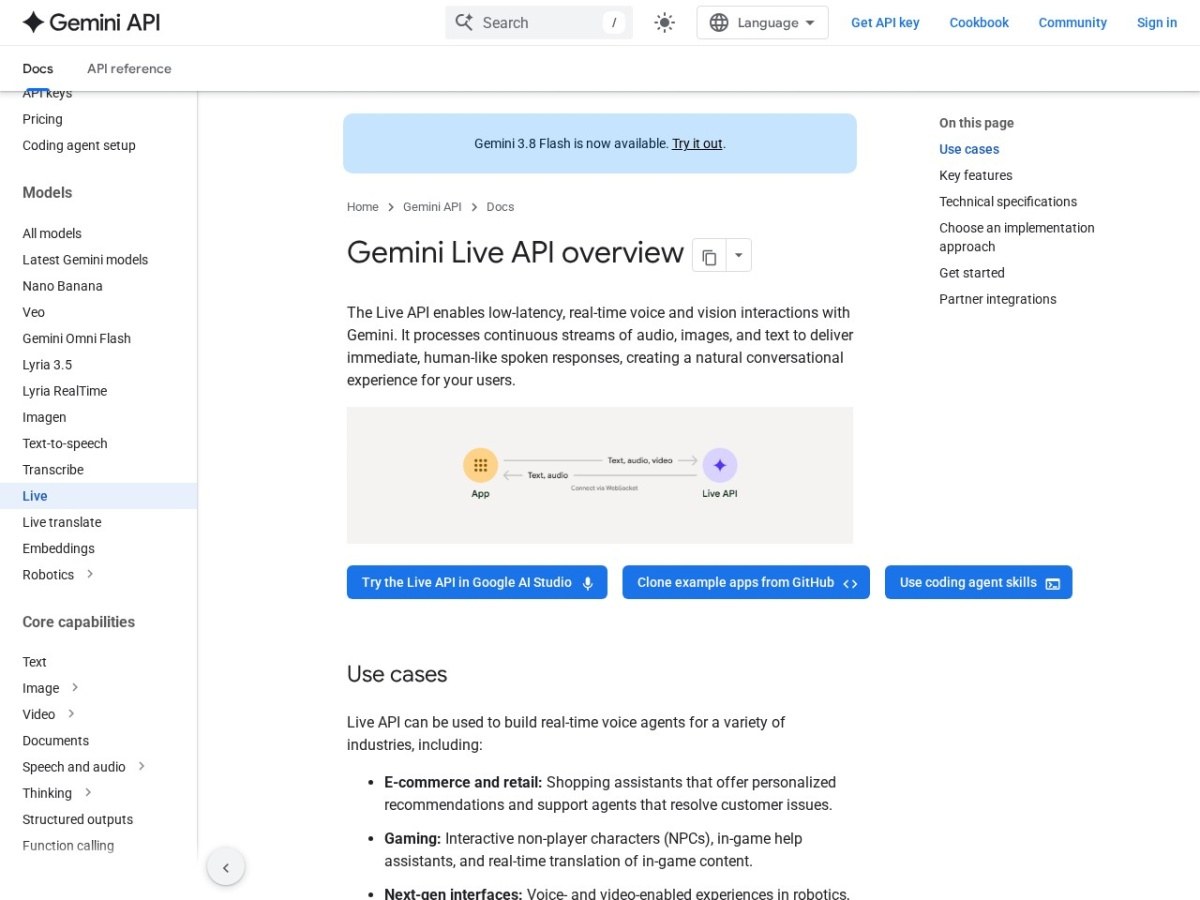
Task: Open Transcribe in sidebar
Action: click(x=53, y=470)
